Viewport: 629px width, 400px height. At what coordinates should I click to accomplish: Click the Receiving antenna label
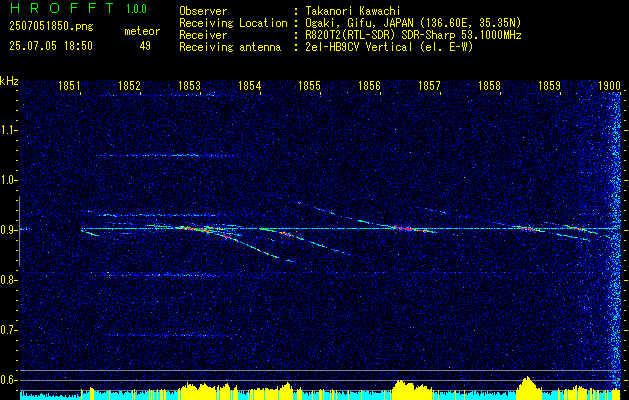coord(230,47)
